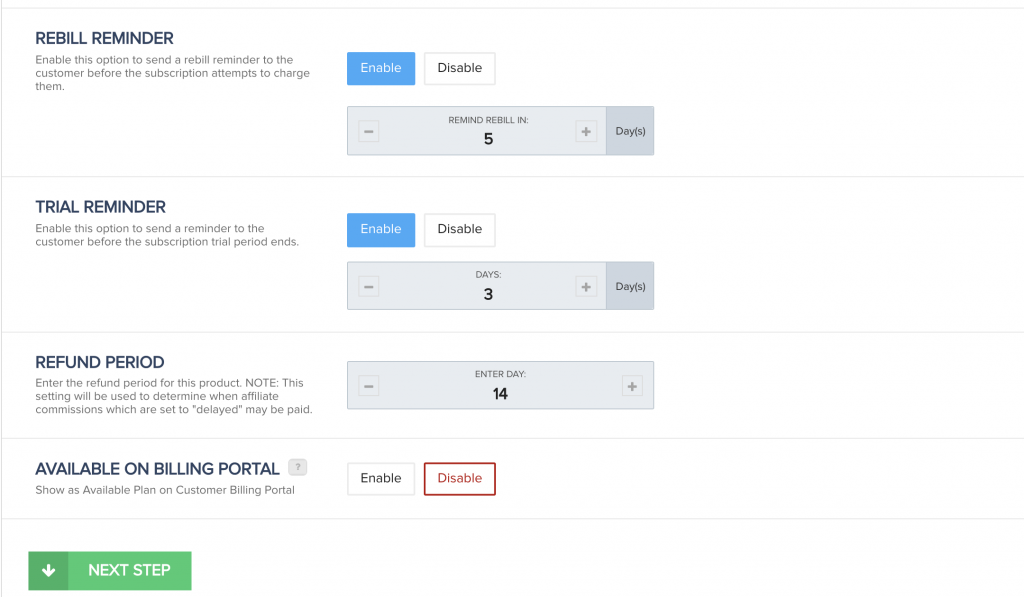Click plus icon for Trial Reminder days
The height and width of the screenshot is (597, 1024).
586,287
